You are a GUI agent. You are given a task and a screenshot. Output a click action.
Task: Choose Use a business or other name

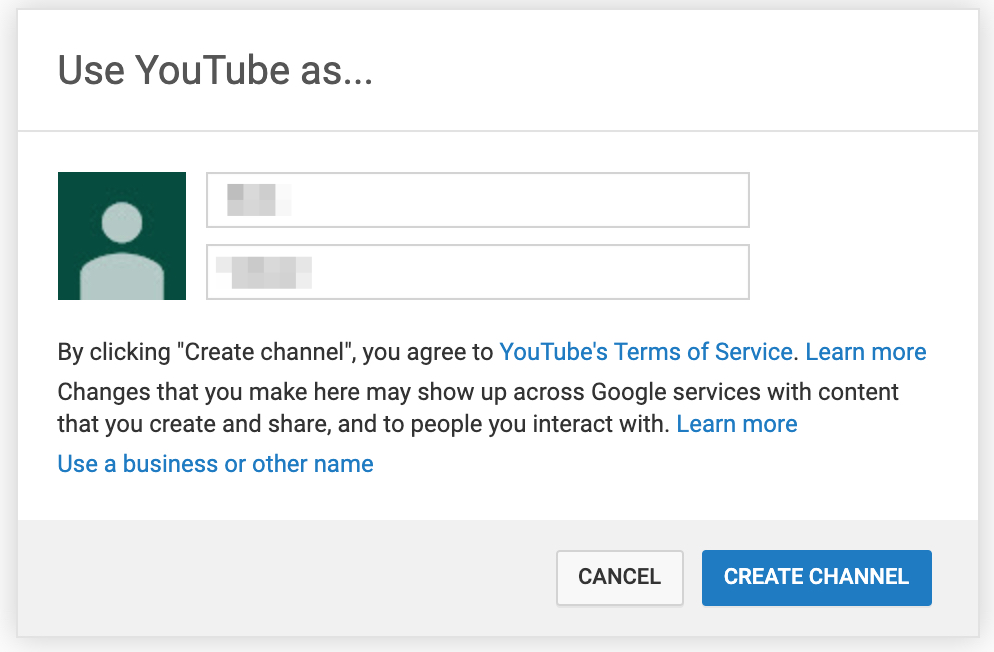coord(216,464)
